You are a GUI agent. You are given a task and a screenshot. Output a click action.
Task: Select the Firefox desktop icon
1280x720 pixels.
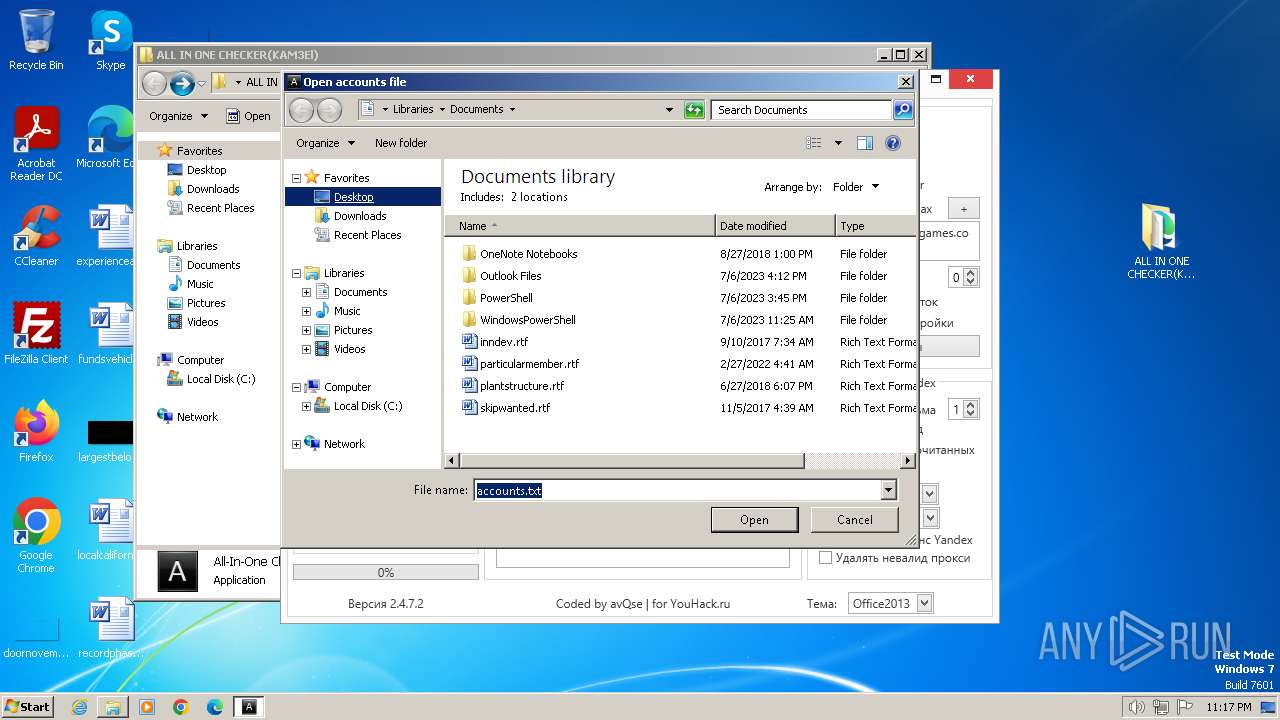tap(36, 432)
